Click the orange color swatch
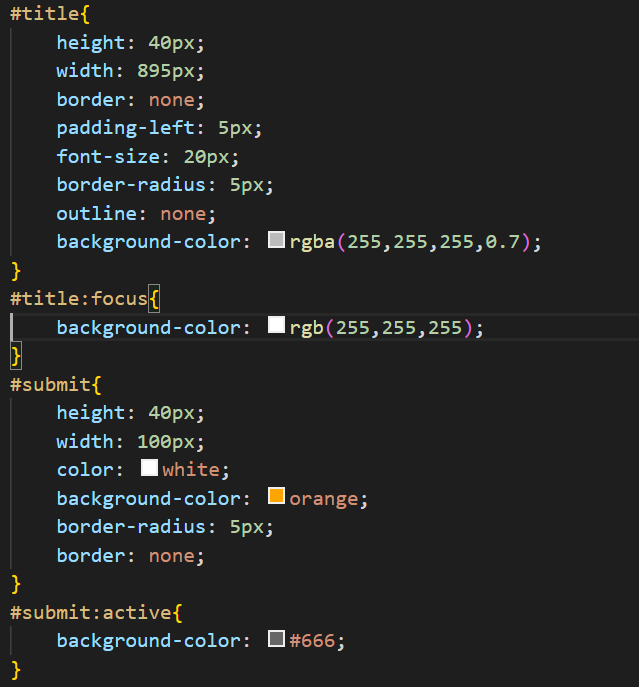Image resolution: width=639 pixels, height=687 pixels. [276, 496]
